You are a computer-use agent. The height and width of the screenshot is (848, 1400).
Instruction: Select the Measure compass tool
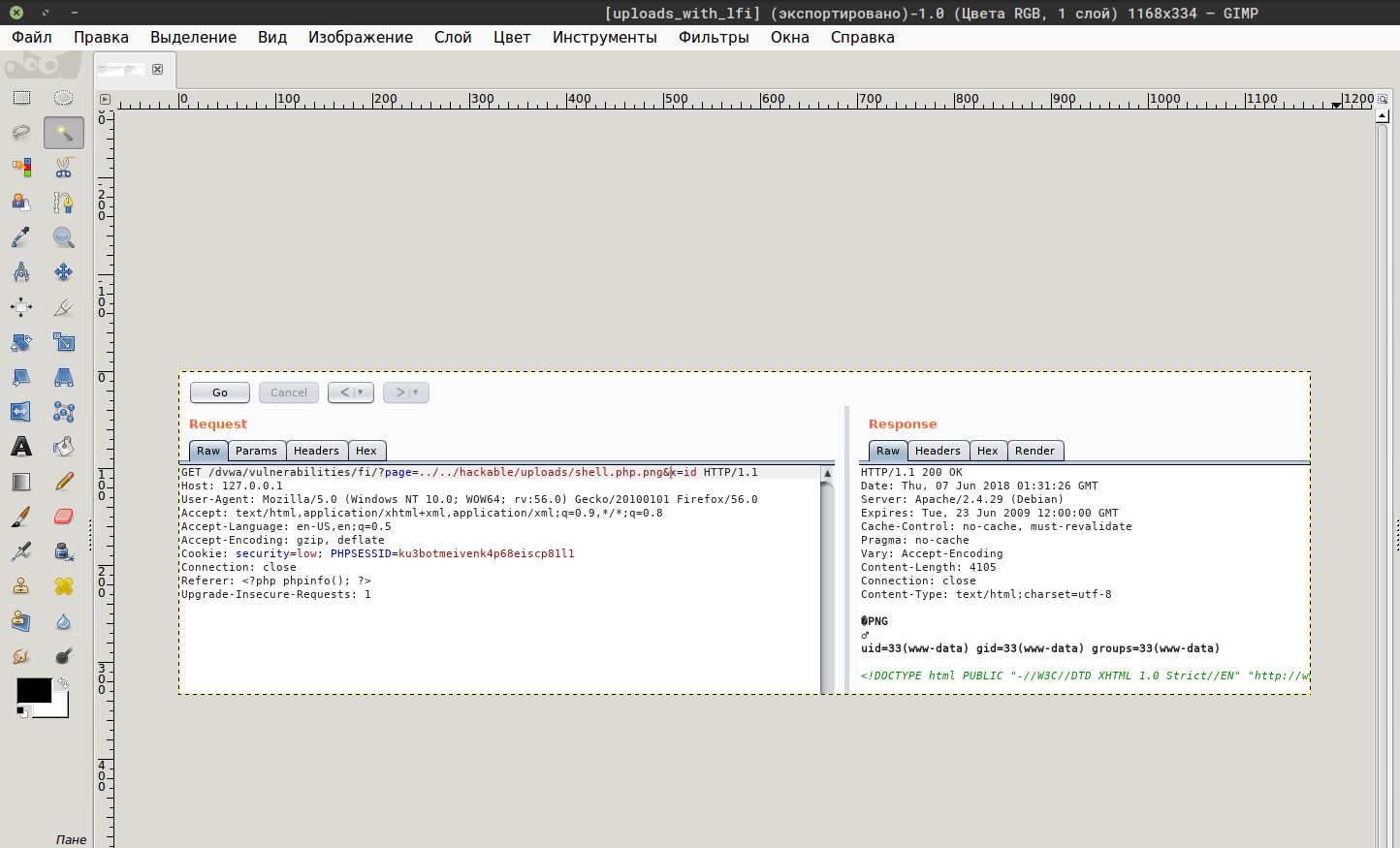[x=21, y=272]
